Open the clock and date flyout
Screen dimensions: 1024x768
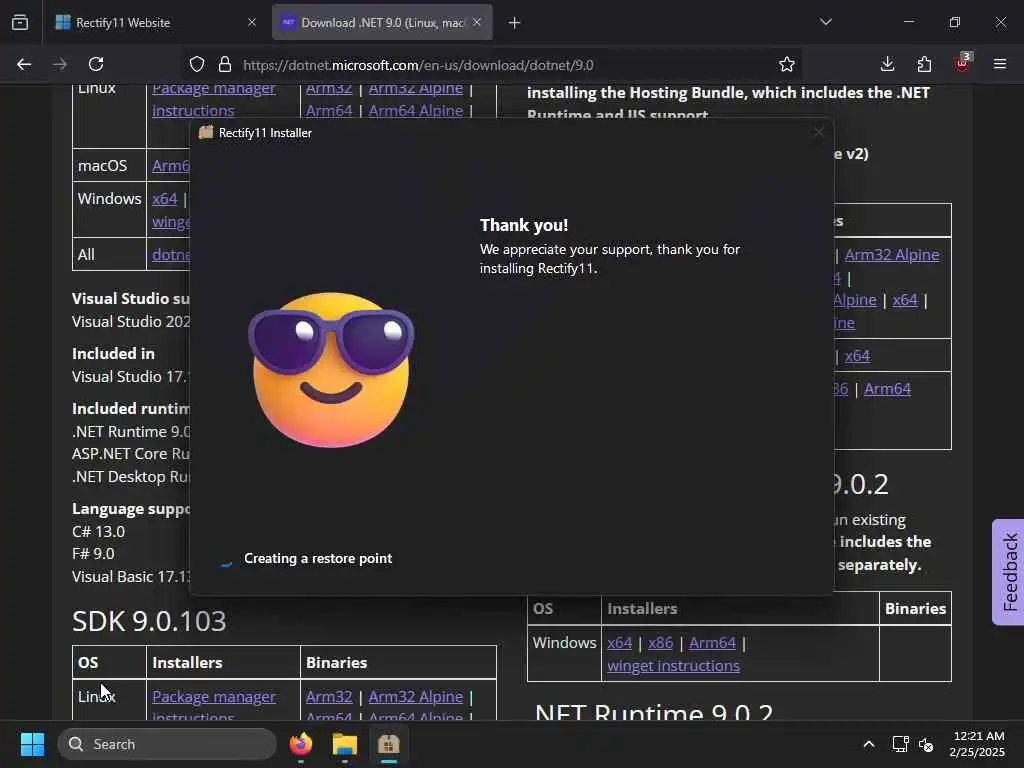click(x=977, y=744)
